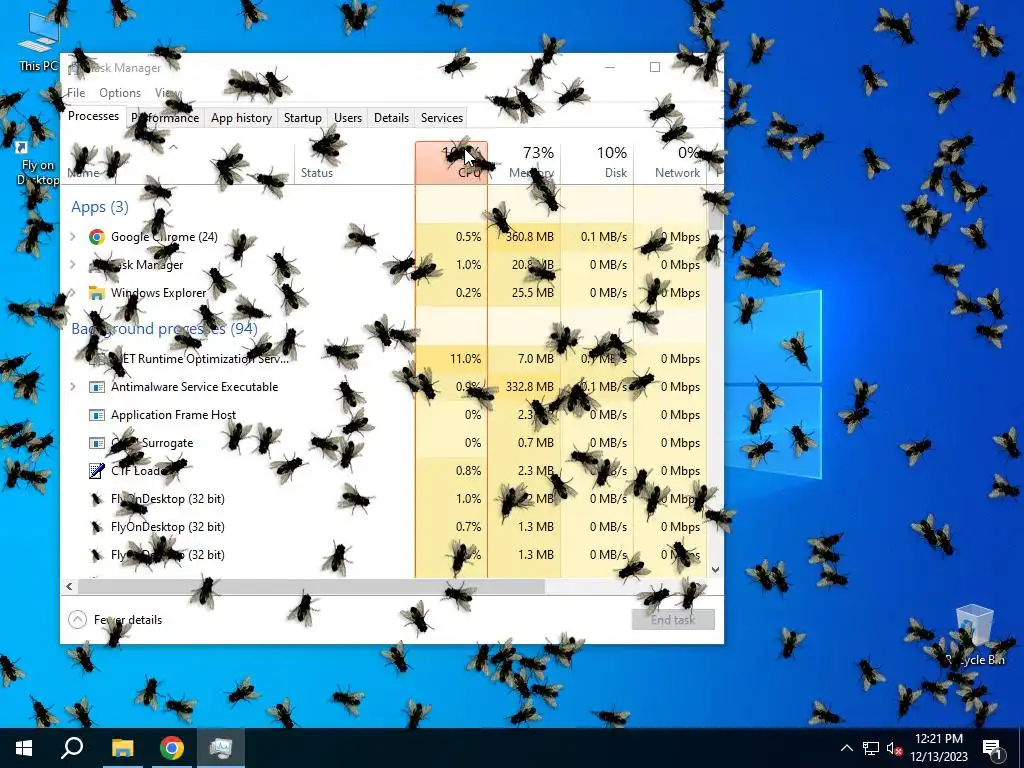The image size is (1024, 768).
Task: Select the Application Frame Host name
Action: [x=174, y=415]
